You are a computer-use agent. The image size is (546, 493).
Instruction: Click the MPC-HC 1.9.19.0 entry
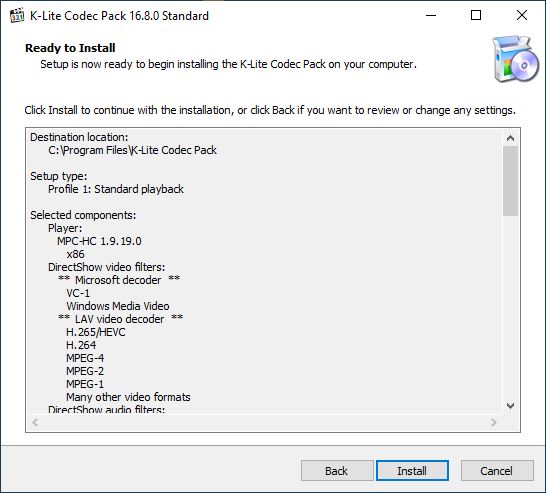(x=99, y=241)
